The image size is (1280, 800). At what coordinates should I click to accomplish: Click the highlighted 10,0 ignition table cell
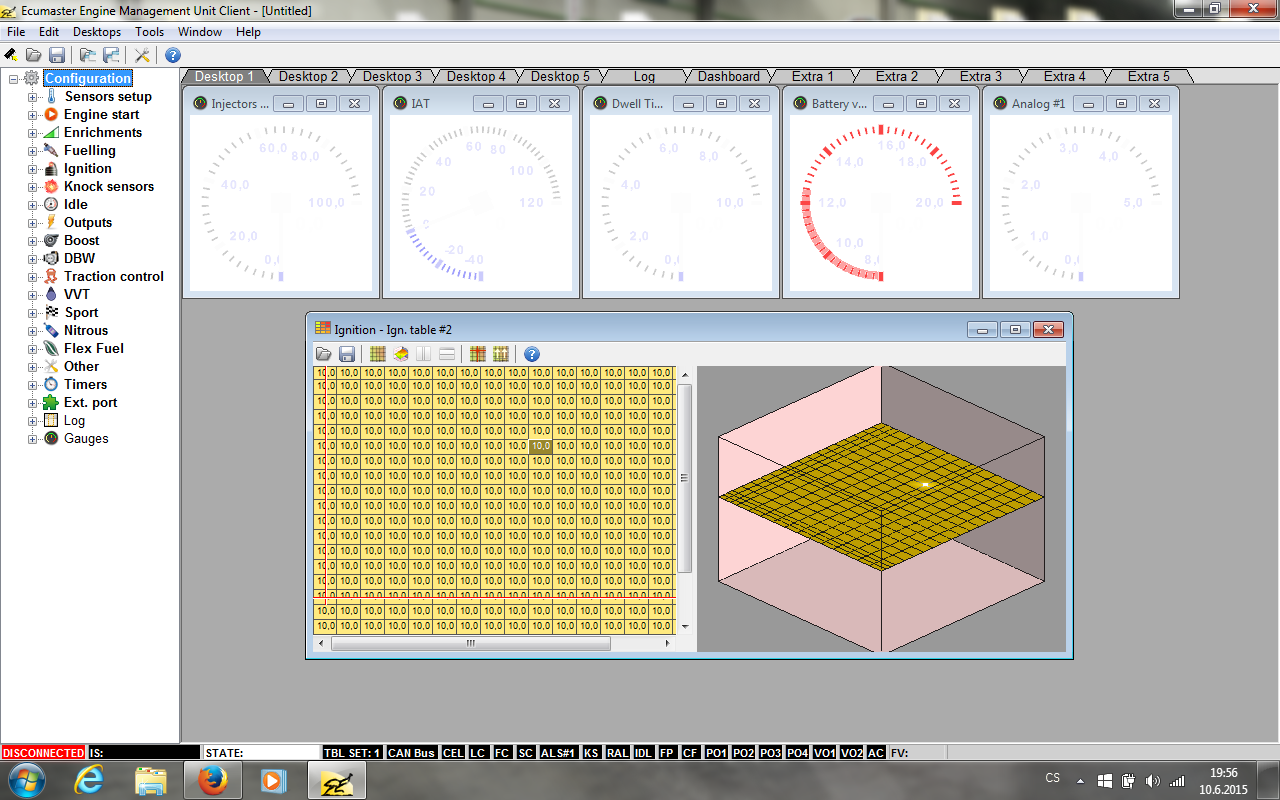coord(540,446)
